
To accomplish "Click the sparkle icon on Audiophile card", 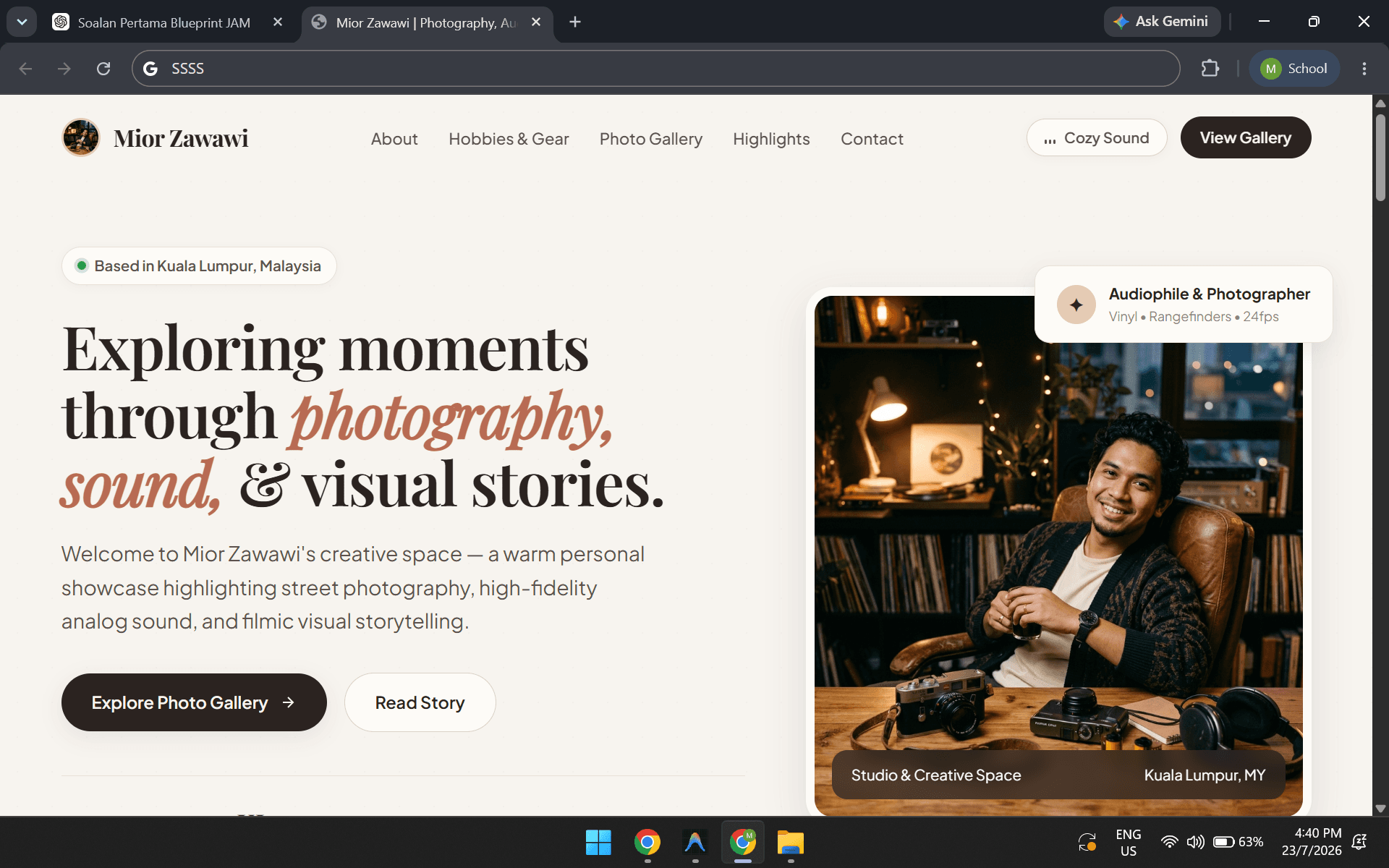I will 1076,305.
